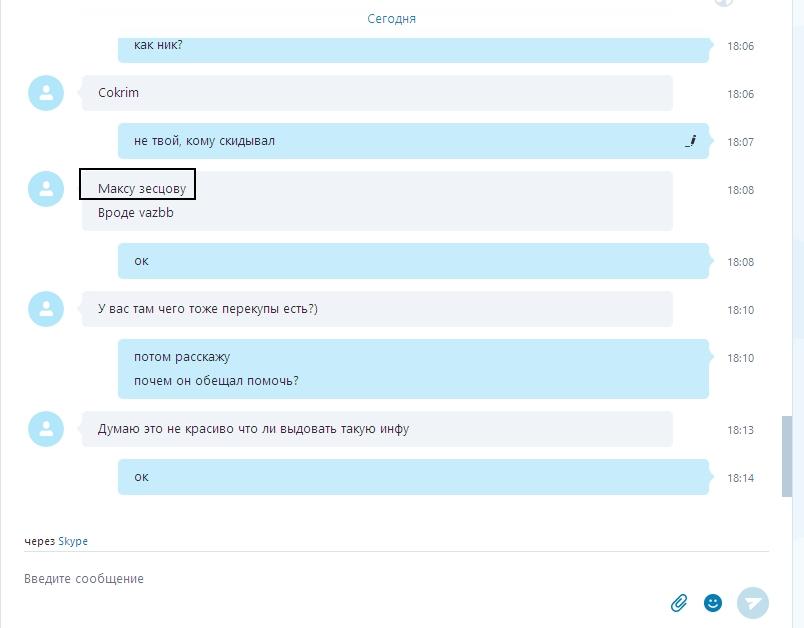Click avatar beside Максу зесцову message

tap(46, 189)
